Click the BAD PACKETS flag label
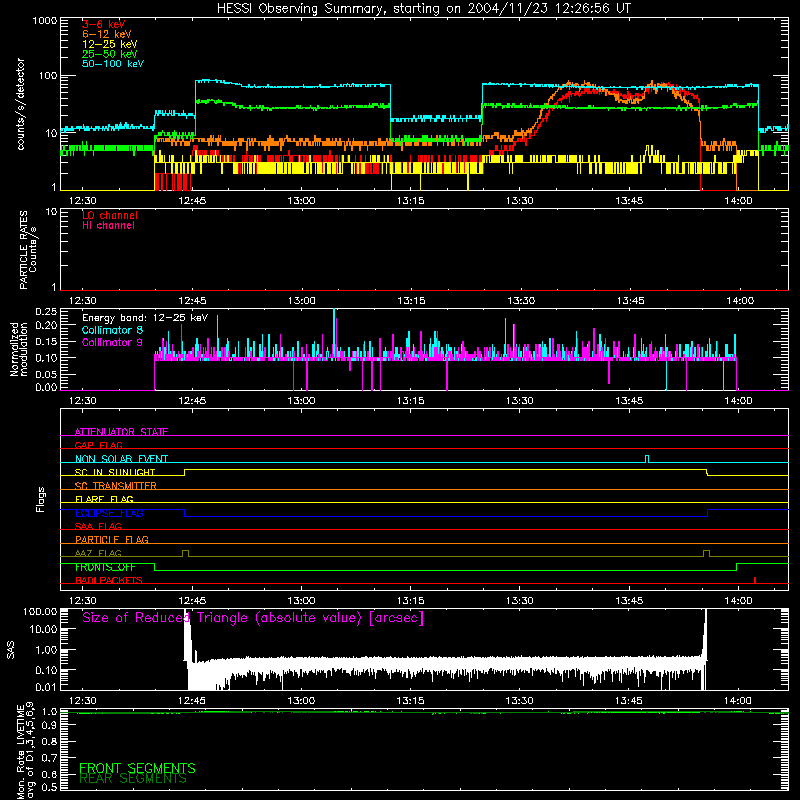 pyautogui.click(x=109, y=580)
